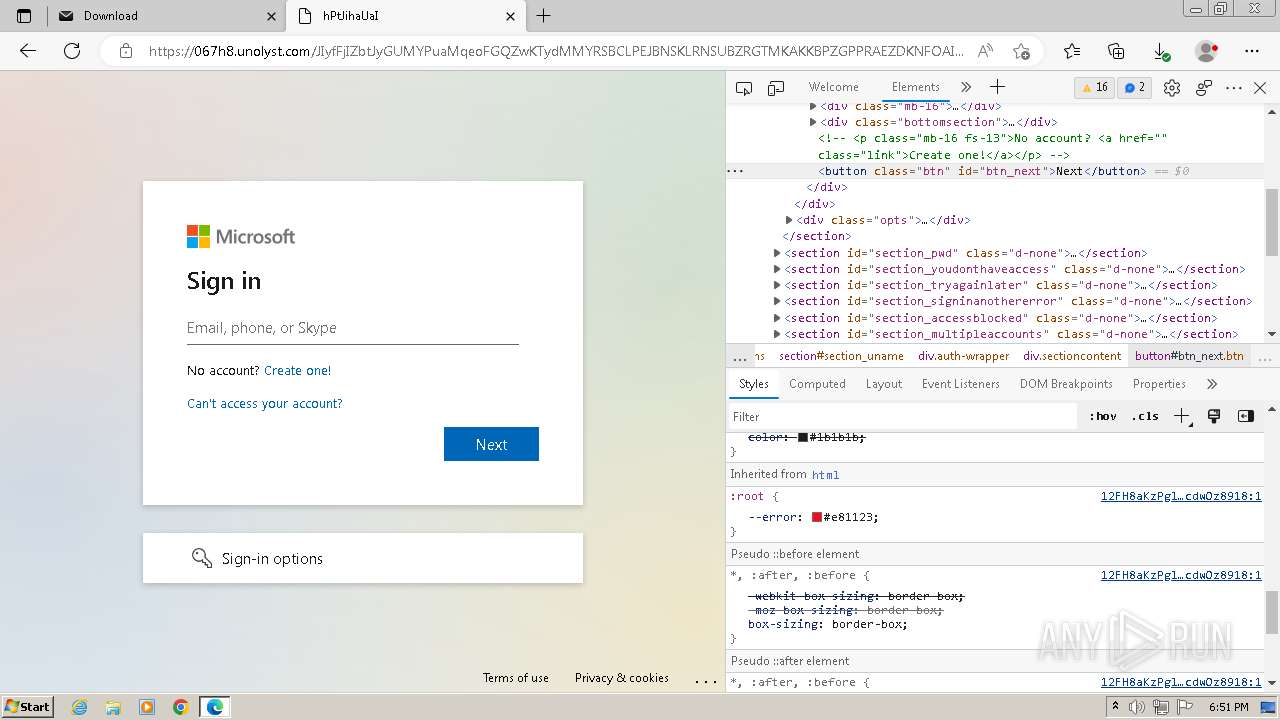Expand section_signinanothererror node
The image size is (1280, 720).
click(x=777, y=301)
